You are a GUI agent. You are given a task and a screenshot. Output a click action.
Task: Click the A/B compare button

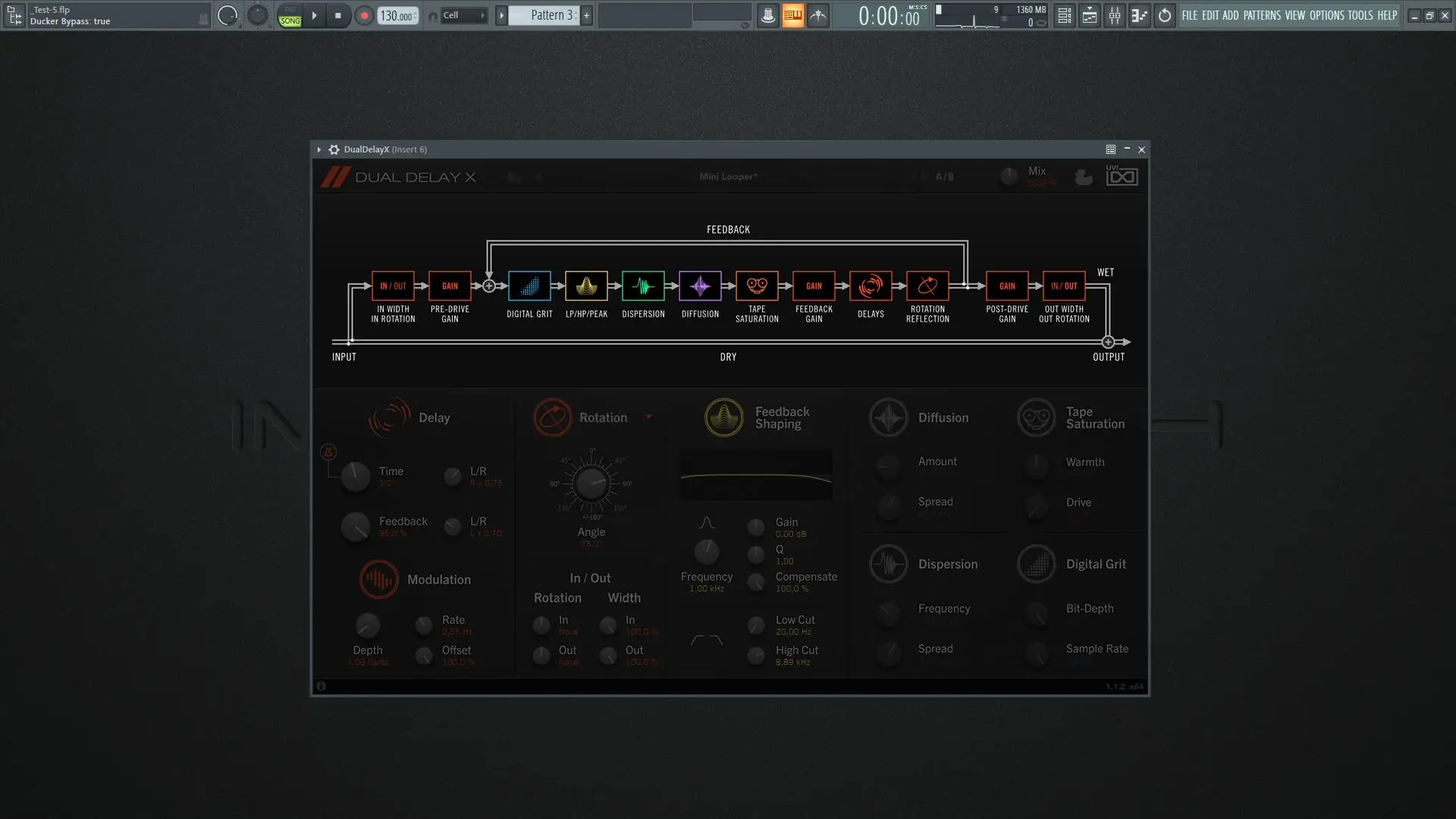click(x=944, y=177)
